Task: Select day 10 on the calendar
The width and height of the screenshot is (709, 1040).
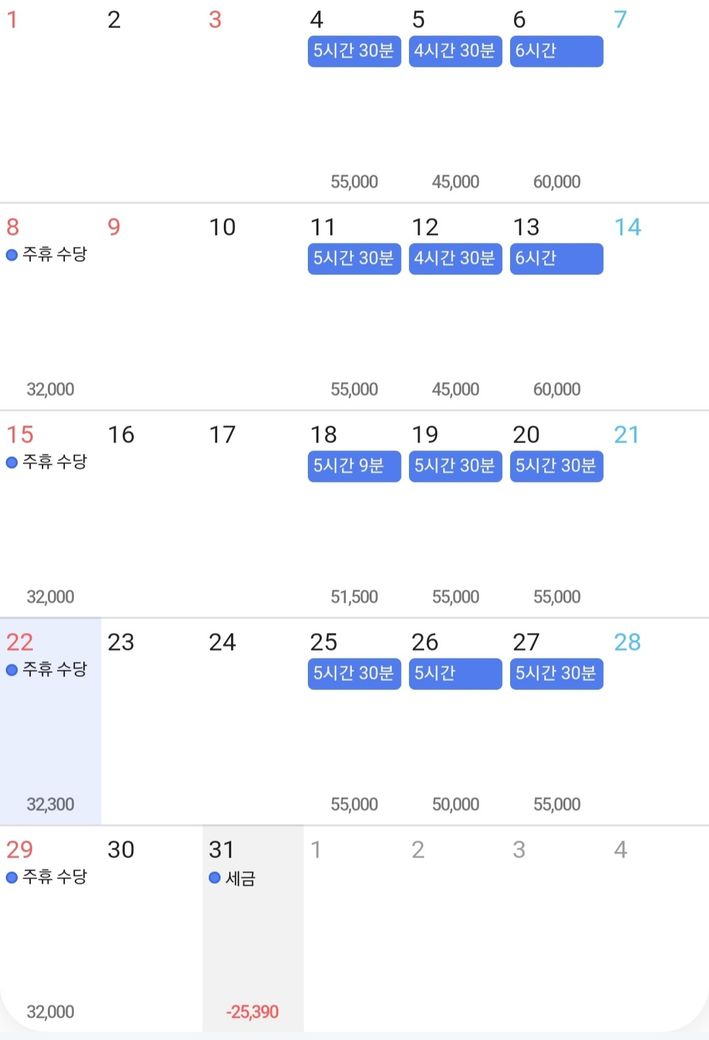Action: (x=222, y=228)
